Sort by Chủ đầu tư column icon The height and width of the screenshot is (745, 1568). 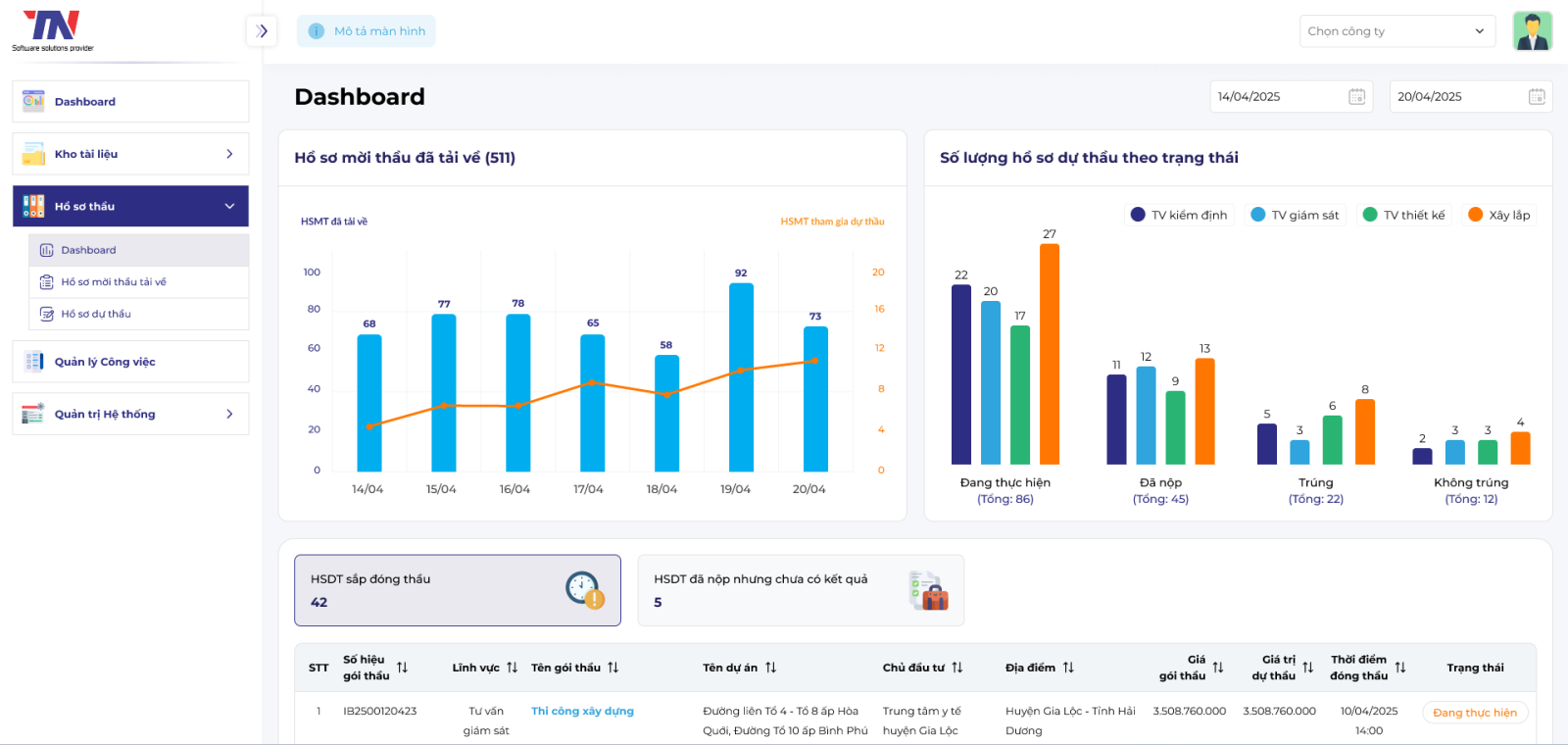pyautogui.click(x=957, y=668)
